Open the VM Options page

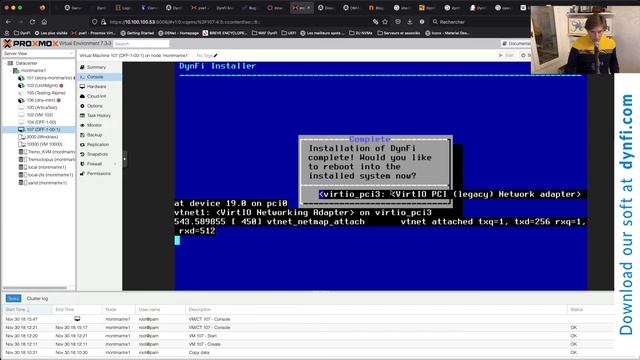tap(95, 106)
